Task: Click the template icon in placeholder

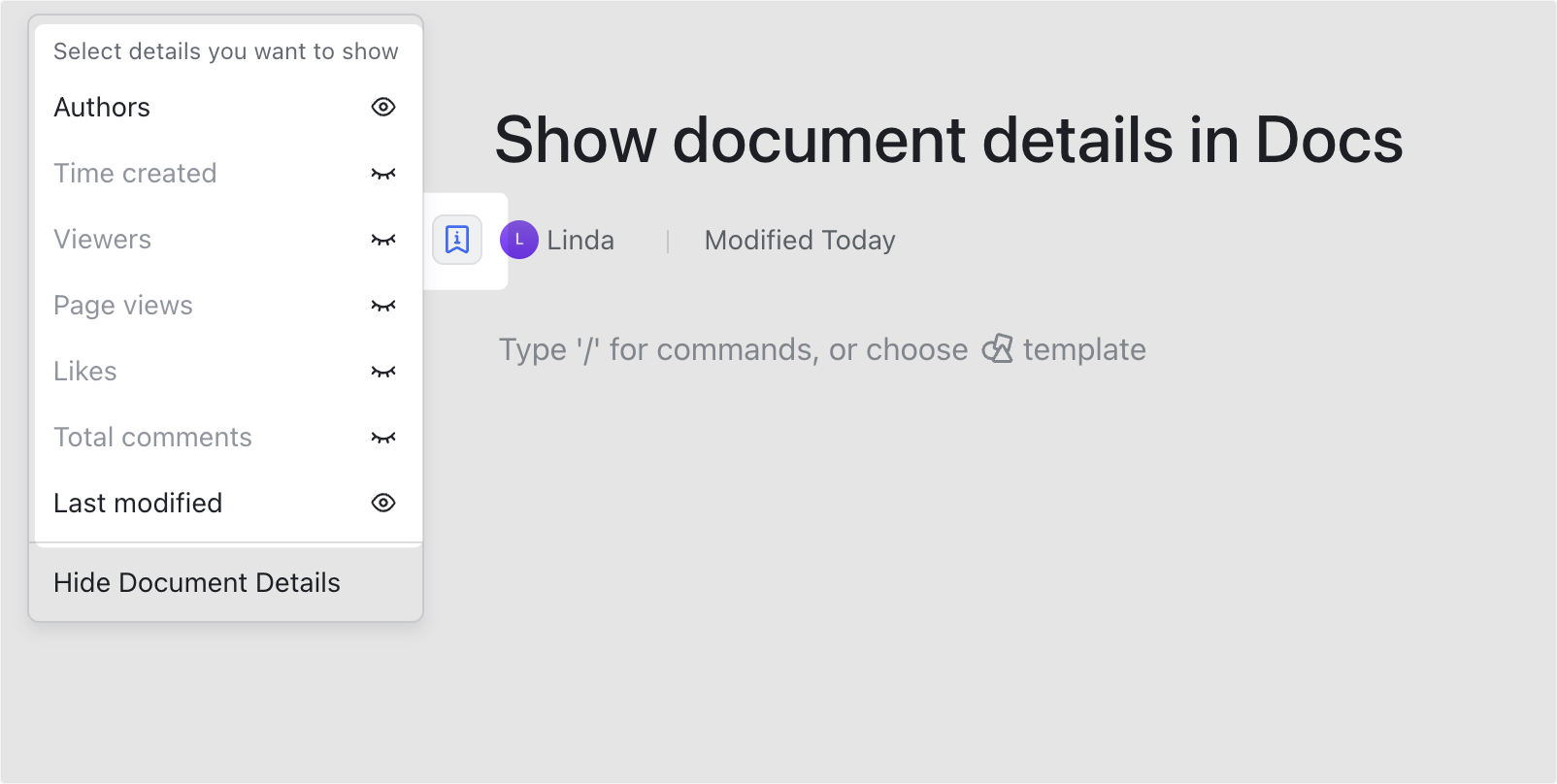Action: 997,349
